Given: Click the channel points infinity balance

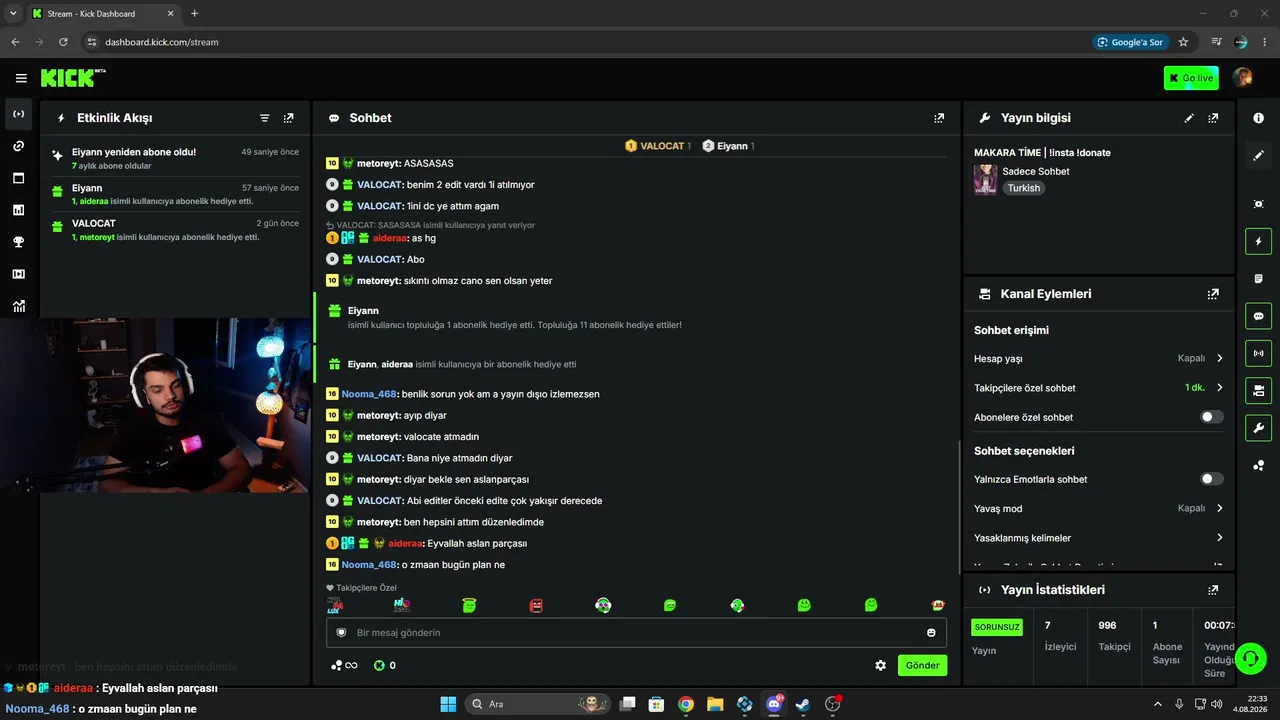Looking at the screenshot, I should (344, 665).
